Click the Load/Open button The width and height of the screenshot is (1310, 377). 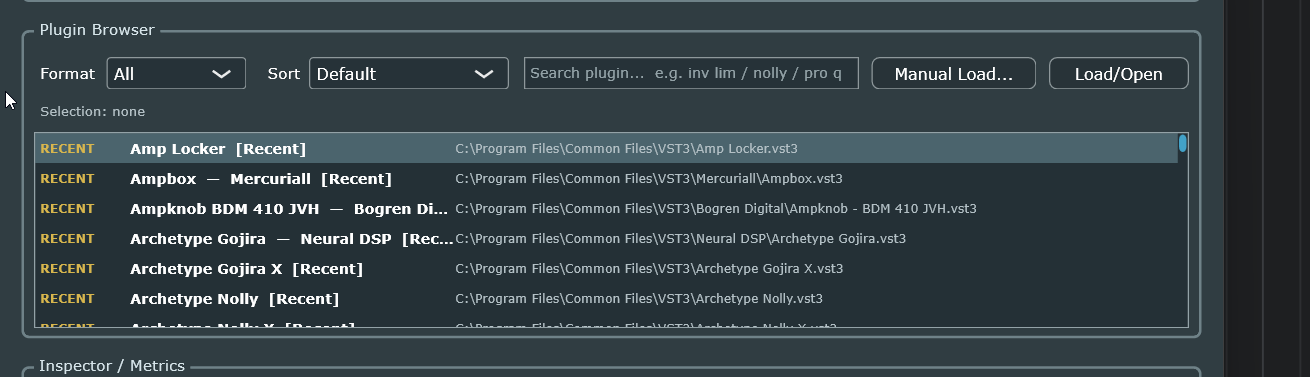click(x=1118, y=73)
